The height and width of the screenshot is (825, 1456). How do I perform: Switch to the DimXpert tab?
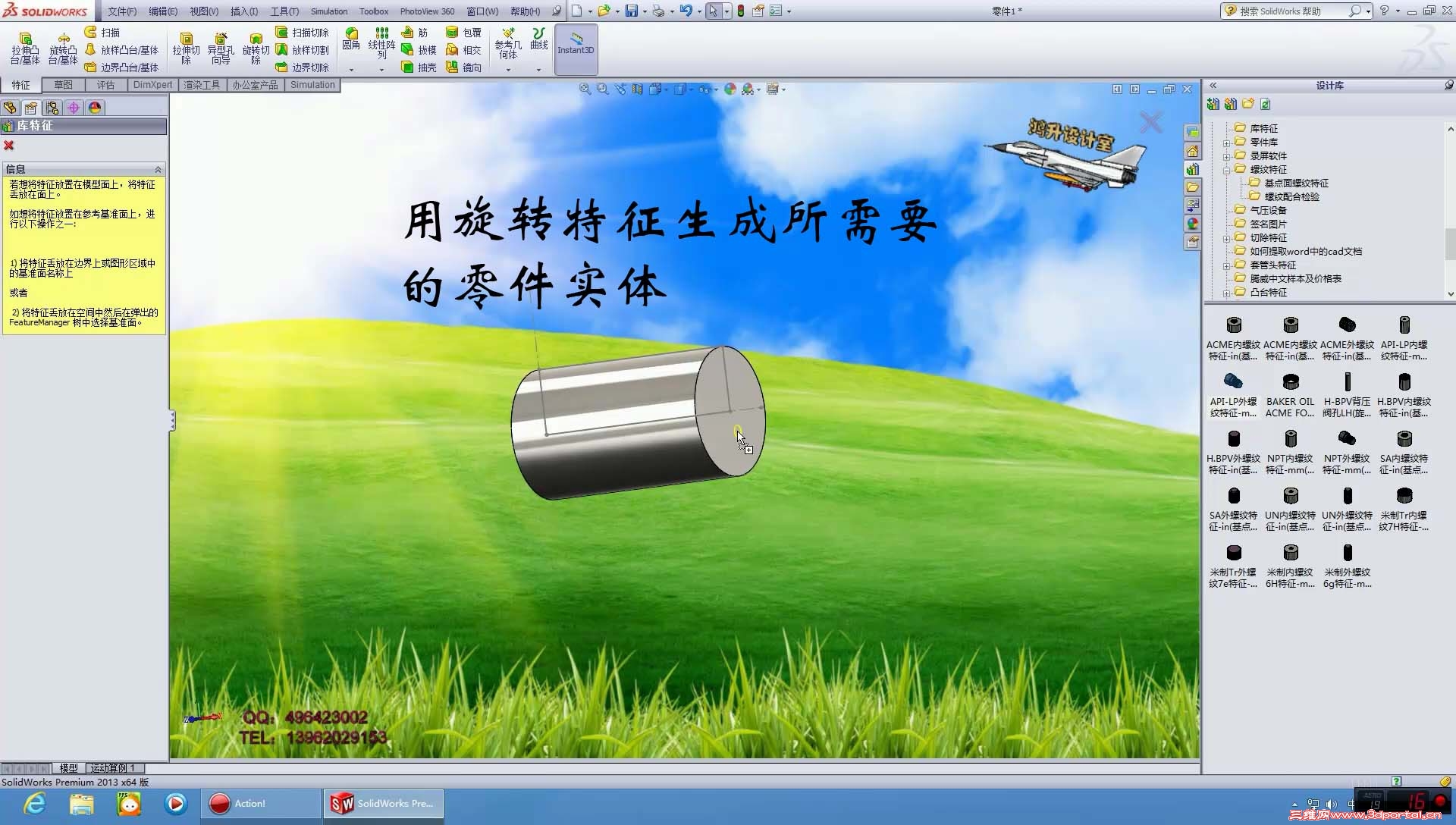point(152,85)
